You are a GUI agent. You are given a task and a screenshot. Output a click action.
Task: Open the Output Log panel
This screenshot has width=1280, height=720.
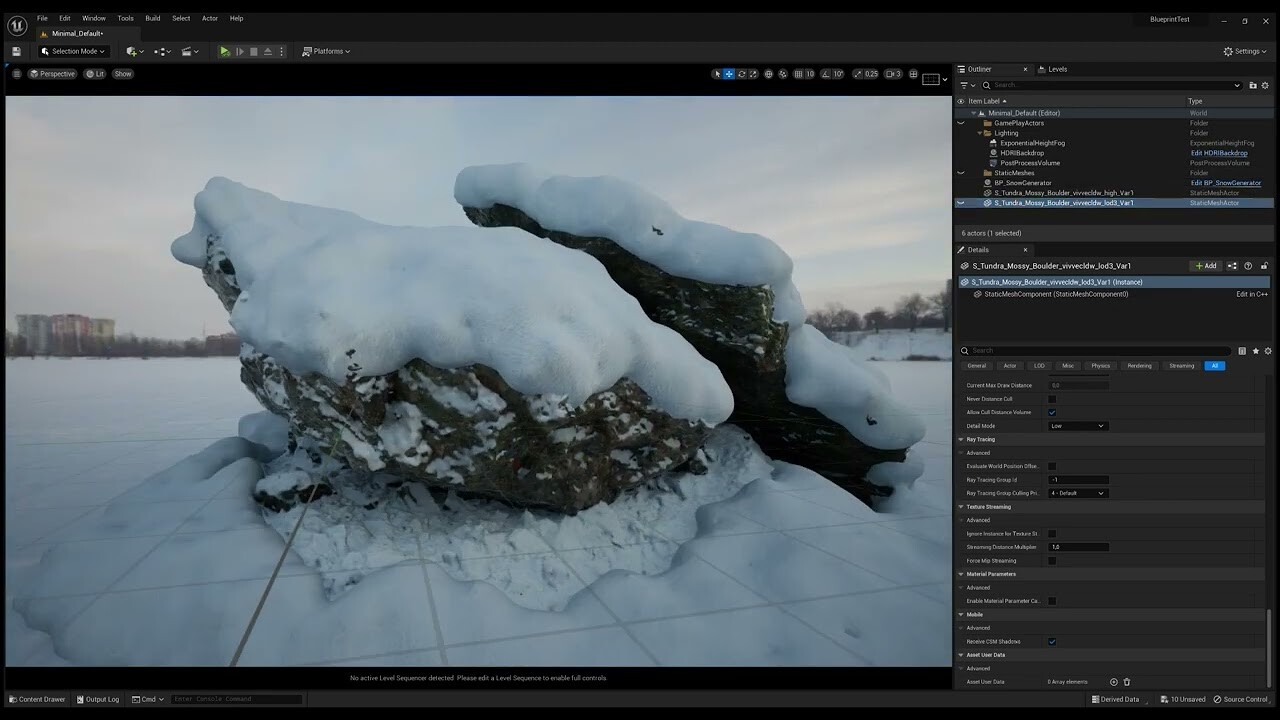(x=97, y=699)
